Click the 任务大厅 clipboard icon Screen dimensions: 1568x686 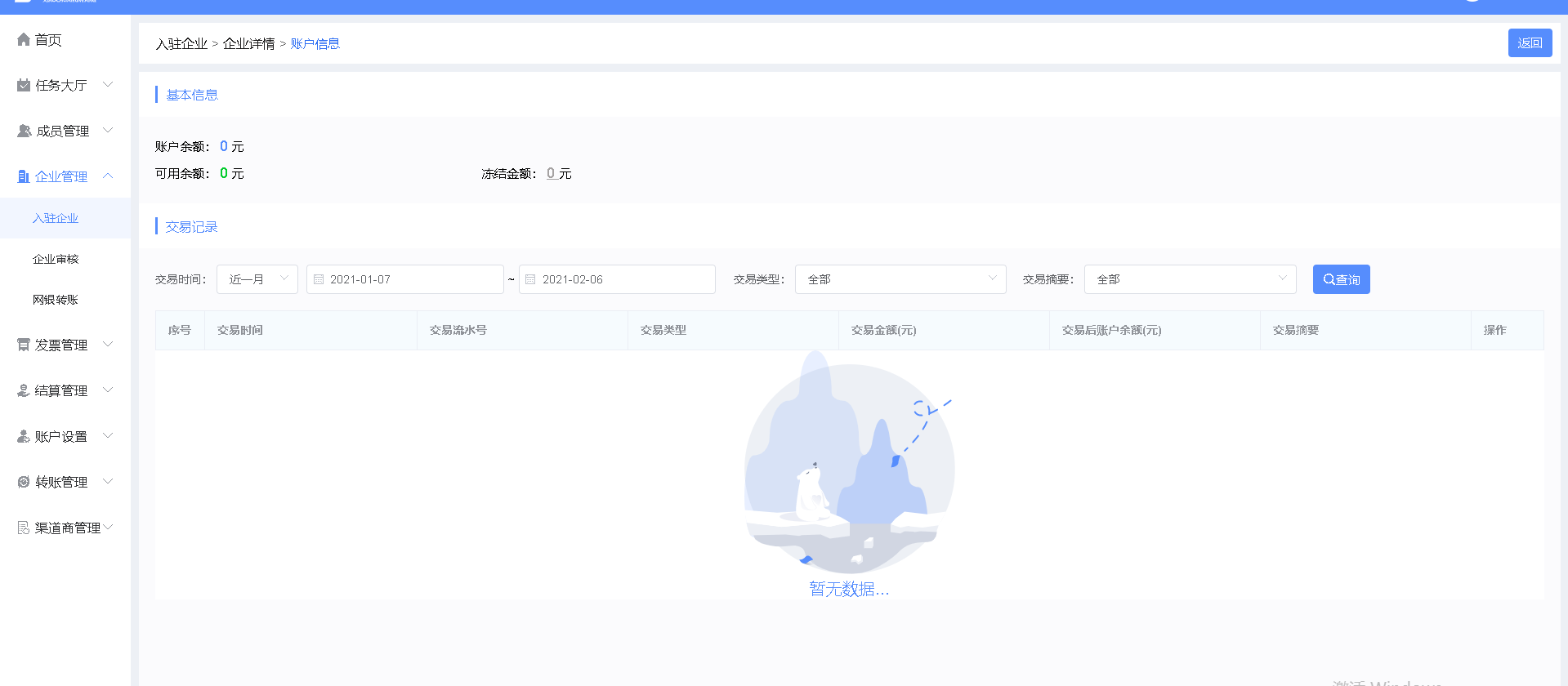click(24, 86)
